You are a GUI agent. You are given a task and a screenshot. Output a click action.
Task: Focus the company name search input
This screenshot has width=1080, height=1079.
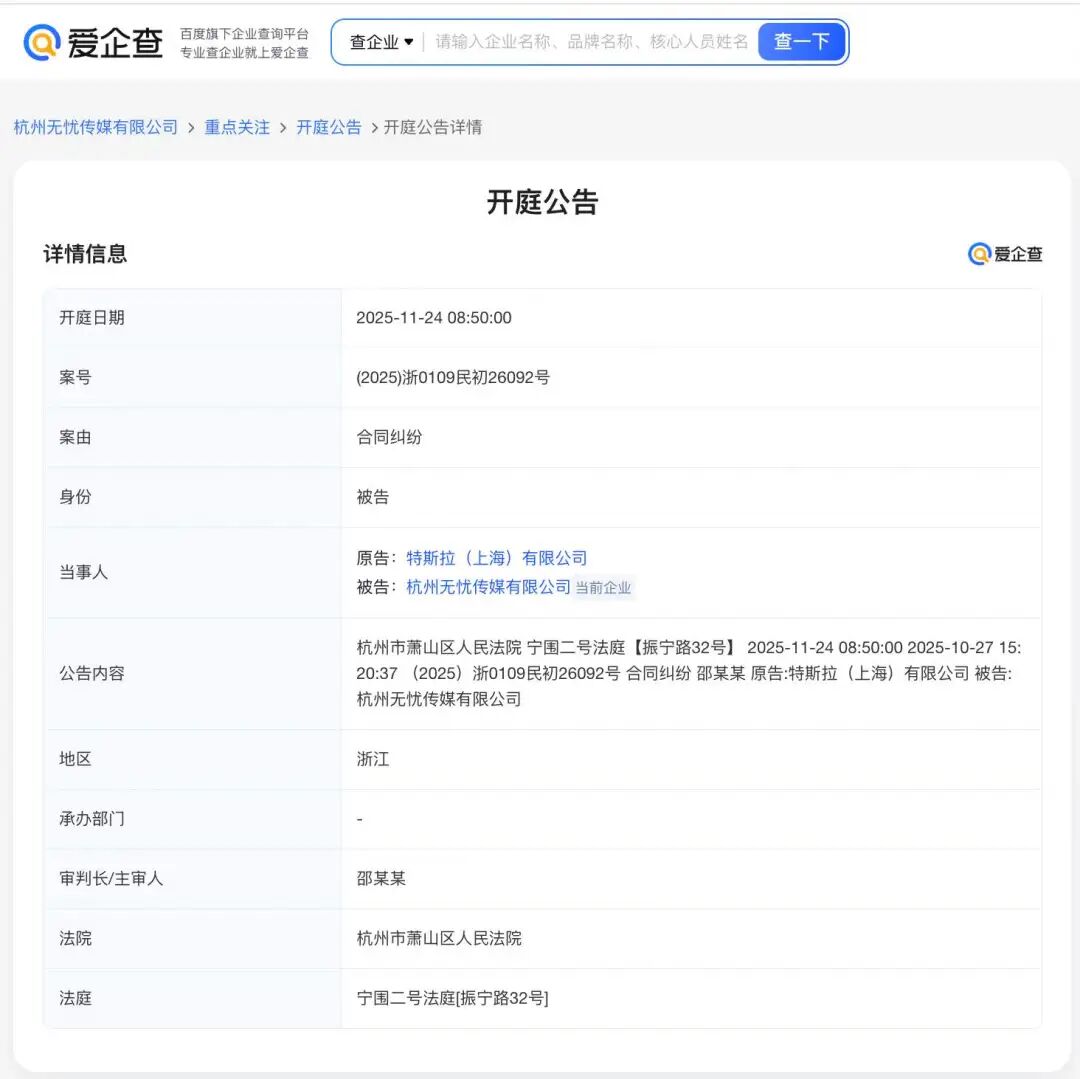[590, 42]
